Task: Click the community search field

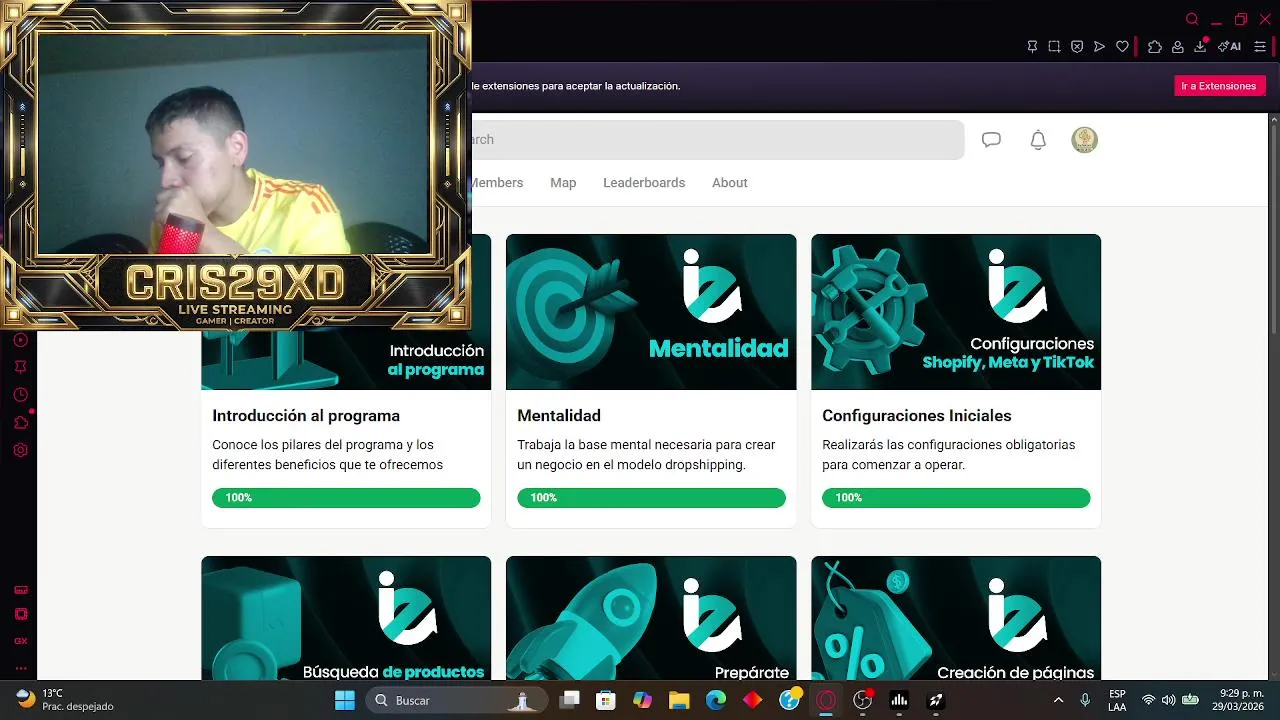Action: 718,140
